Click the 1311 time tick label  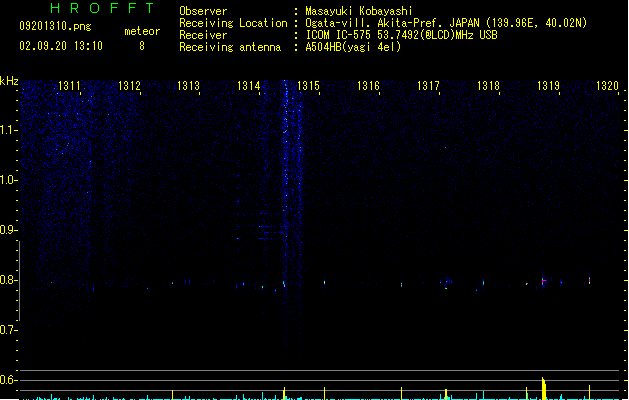[x=69, y=86]
